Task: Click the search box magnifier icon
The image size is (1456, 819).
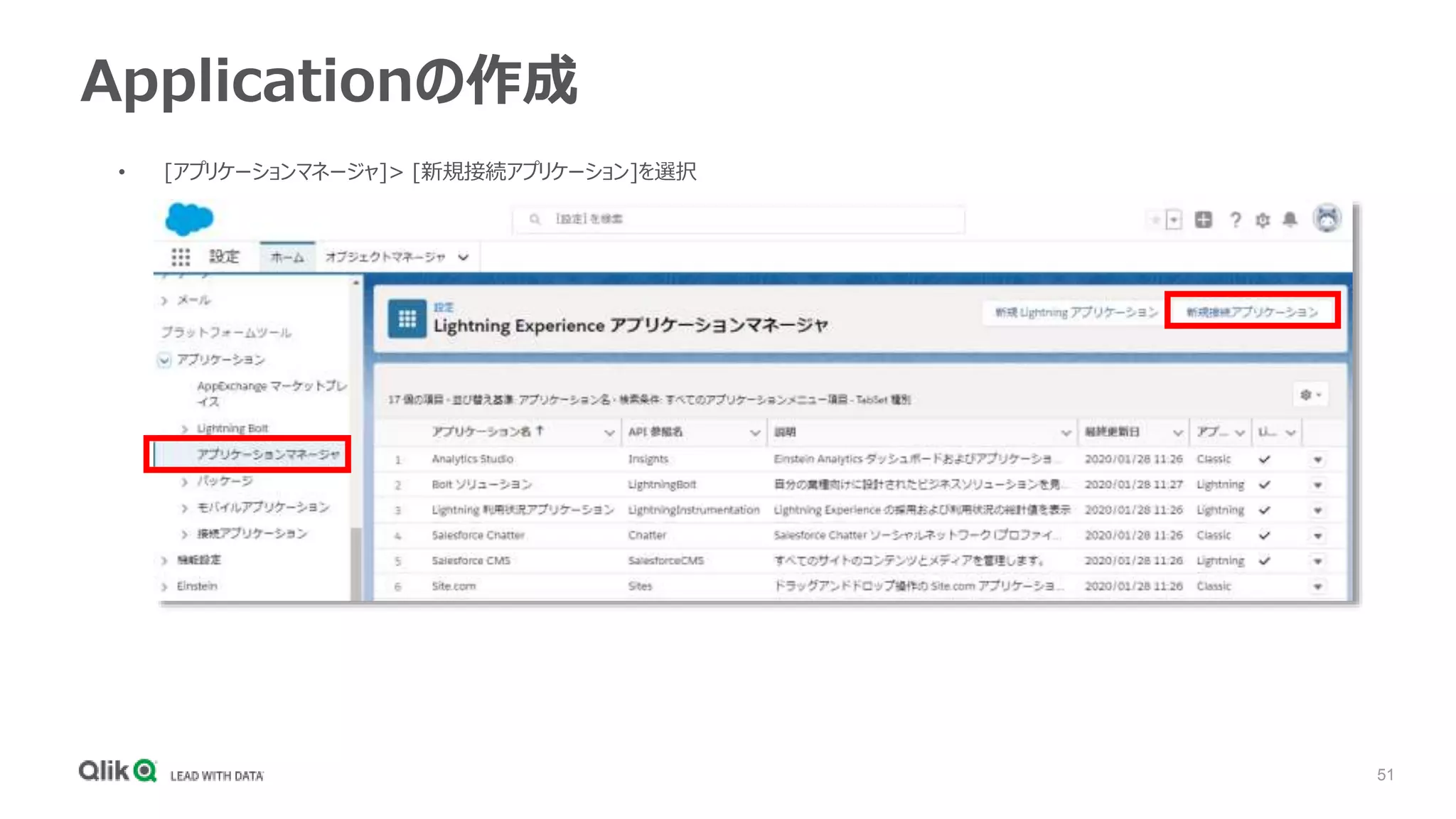Action: (x=535, y=220)
